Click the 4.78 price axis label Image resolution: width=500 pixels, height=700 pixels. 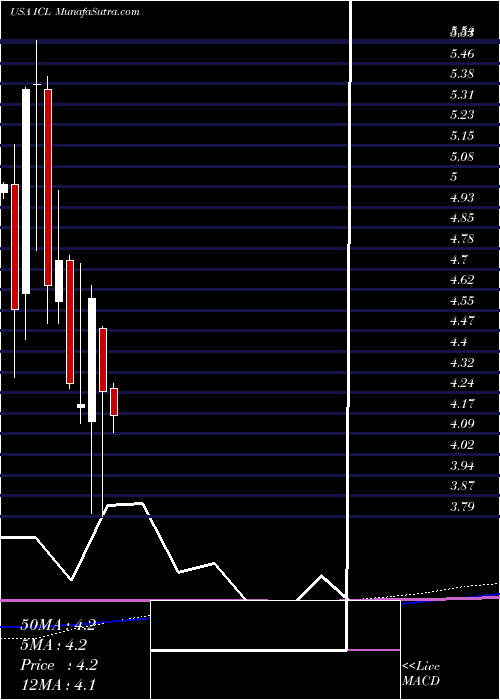[462, 238]
